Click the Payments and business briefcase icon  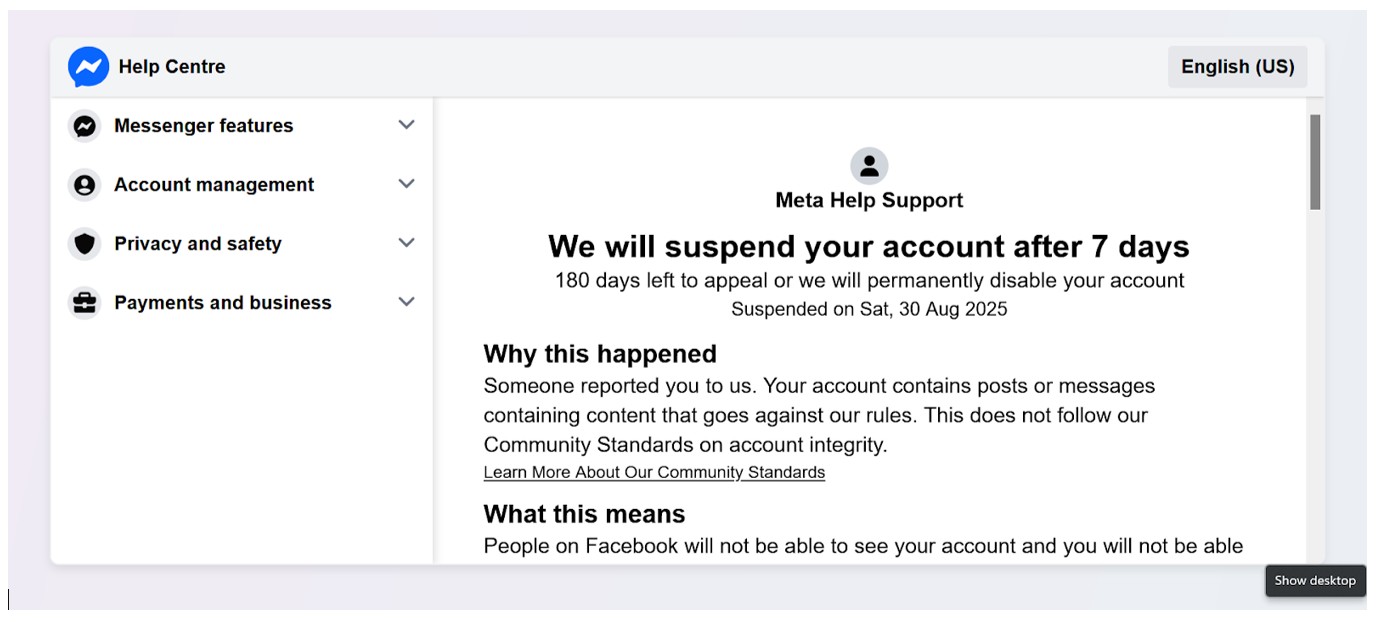[x=85, y=303]
